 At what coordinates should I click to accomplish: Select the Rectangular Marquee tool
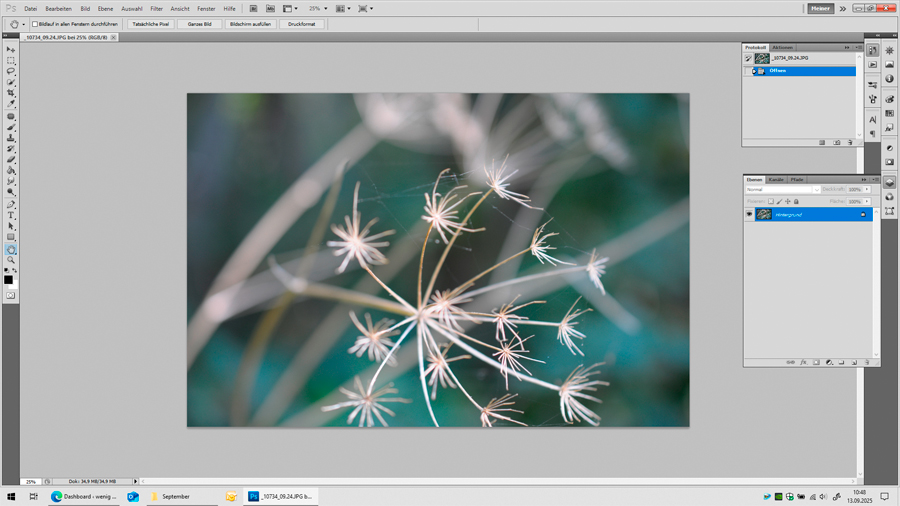(11, 60)
